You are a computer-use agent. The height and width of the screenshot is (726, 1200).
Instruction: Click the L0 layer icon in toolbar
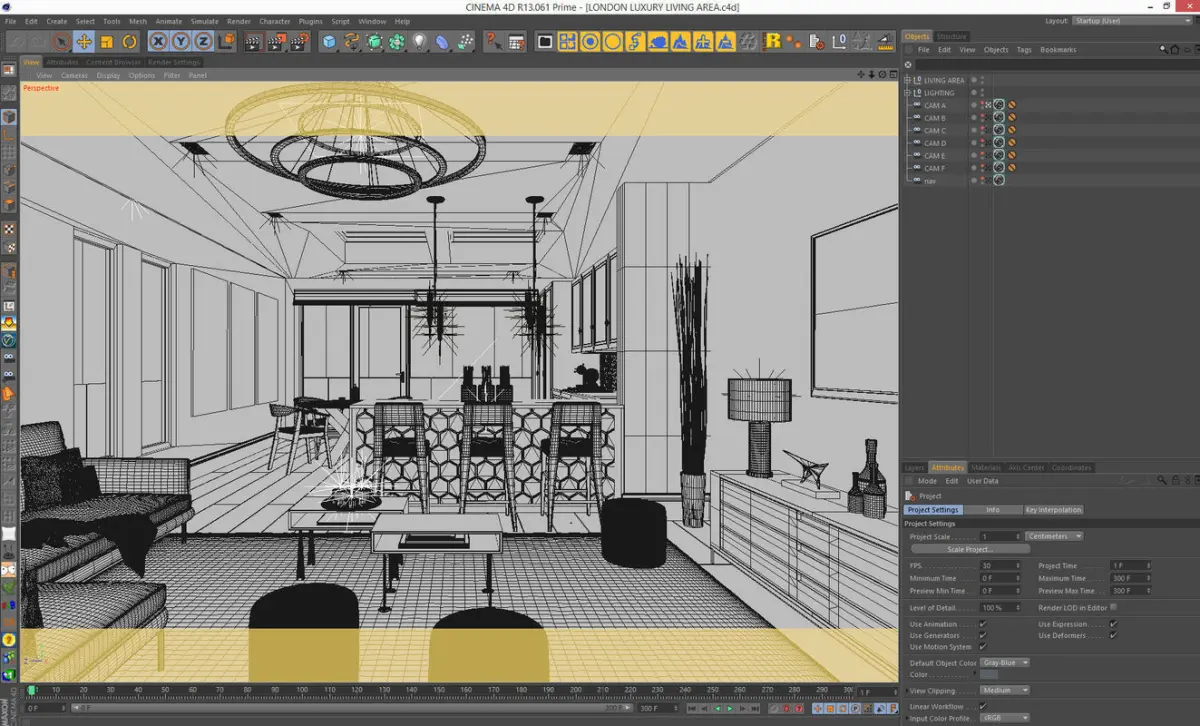[x=839, y=42]
